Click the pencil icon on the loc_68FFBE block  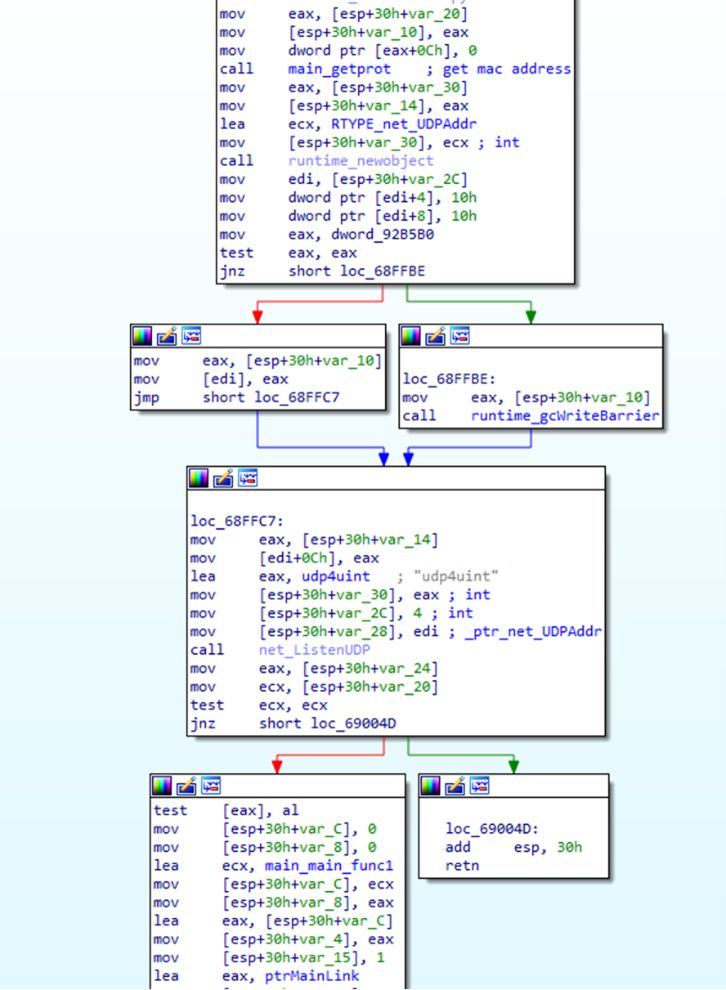coord(435,336)
